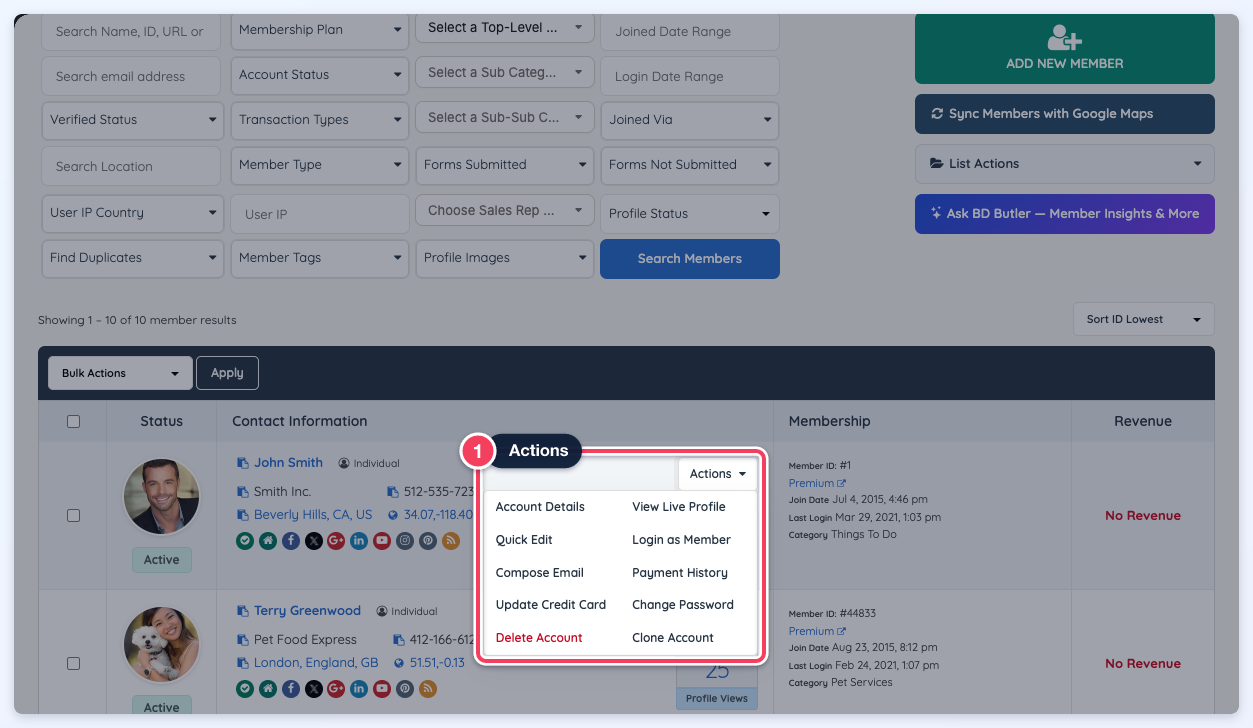This screenshot has height=728, width=1253.
Task: Open the John Smith profile link
Action: [288, 463]
